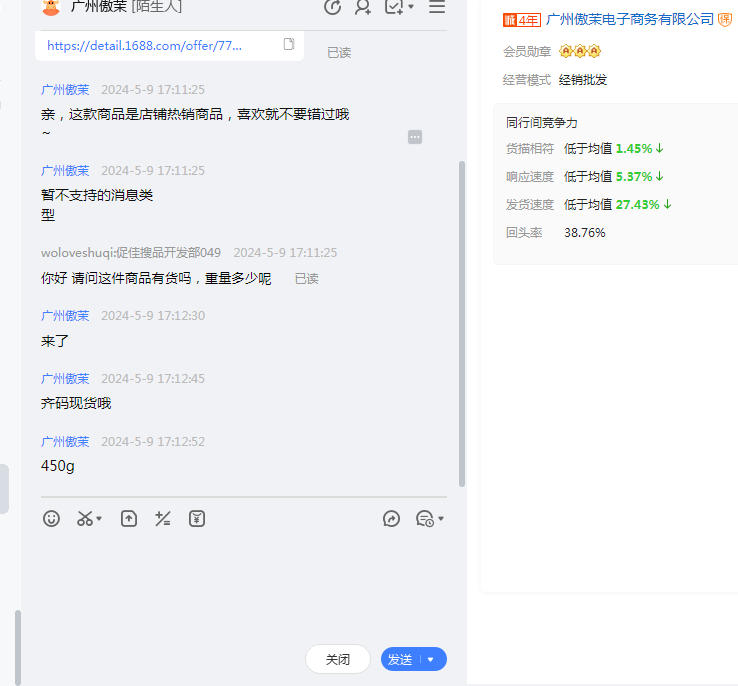Screen dimensions: 738x686
Task: Click the 发送 send button
Action: point(401,659)
